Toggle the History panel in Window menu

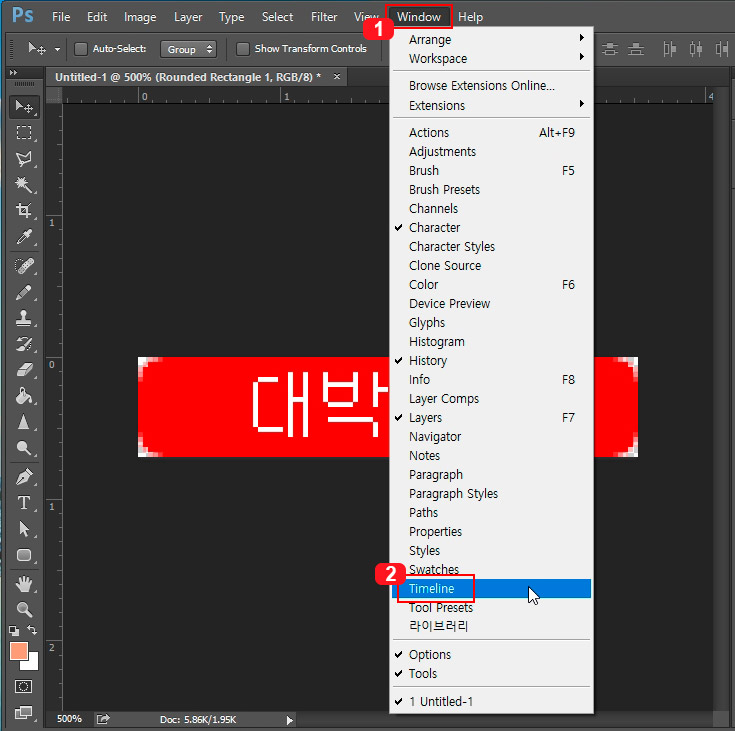point(491,361)
